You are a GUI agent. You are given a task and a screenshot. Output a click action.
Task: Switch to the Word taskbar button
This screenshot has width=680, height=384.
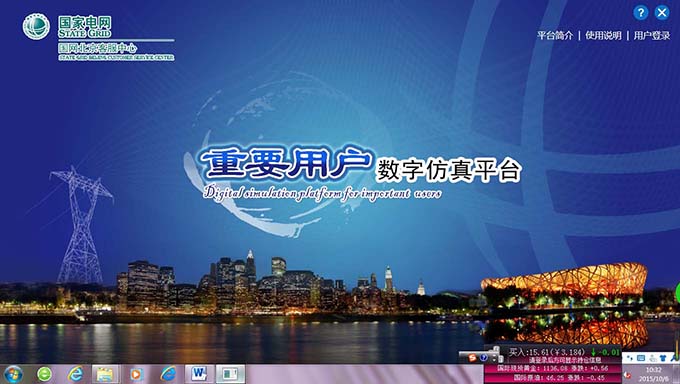click(199, 374)
